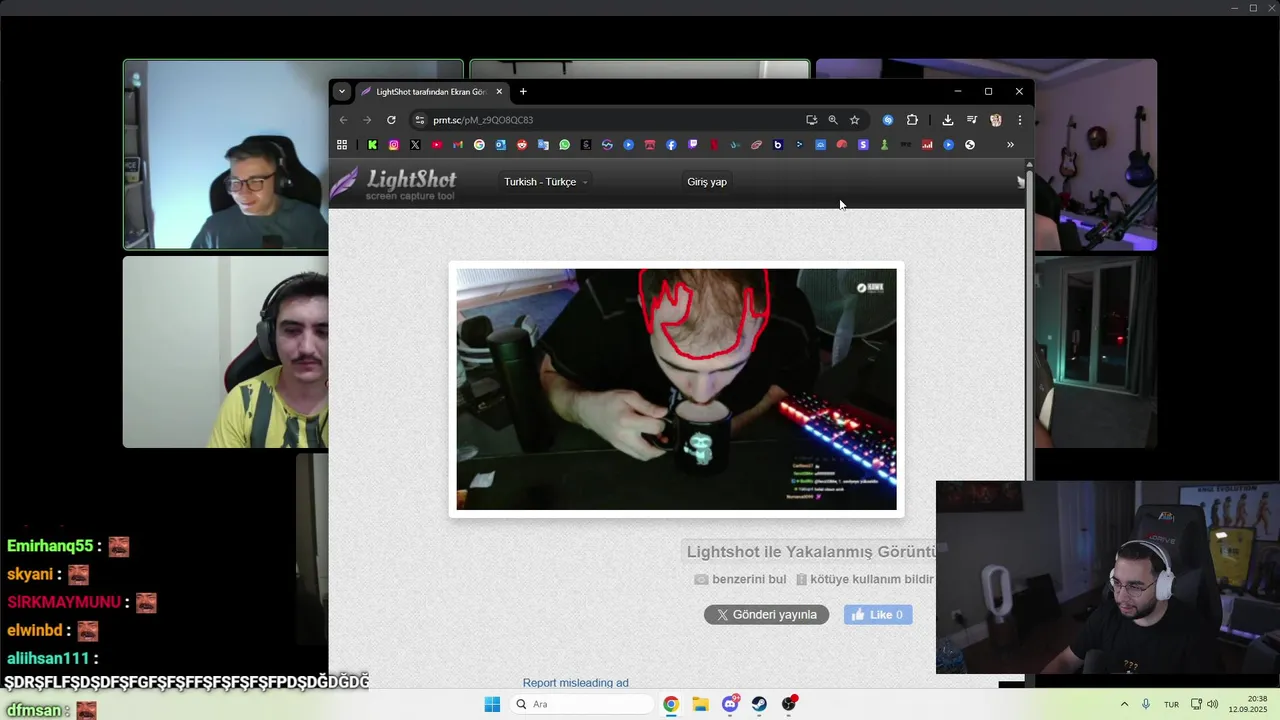Click Report misleading ad link
Screen dimensions: 1280x720
click(x=576, y=683)
